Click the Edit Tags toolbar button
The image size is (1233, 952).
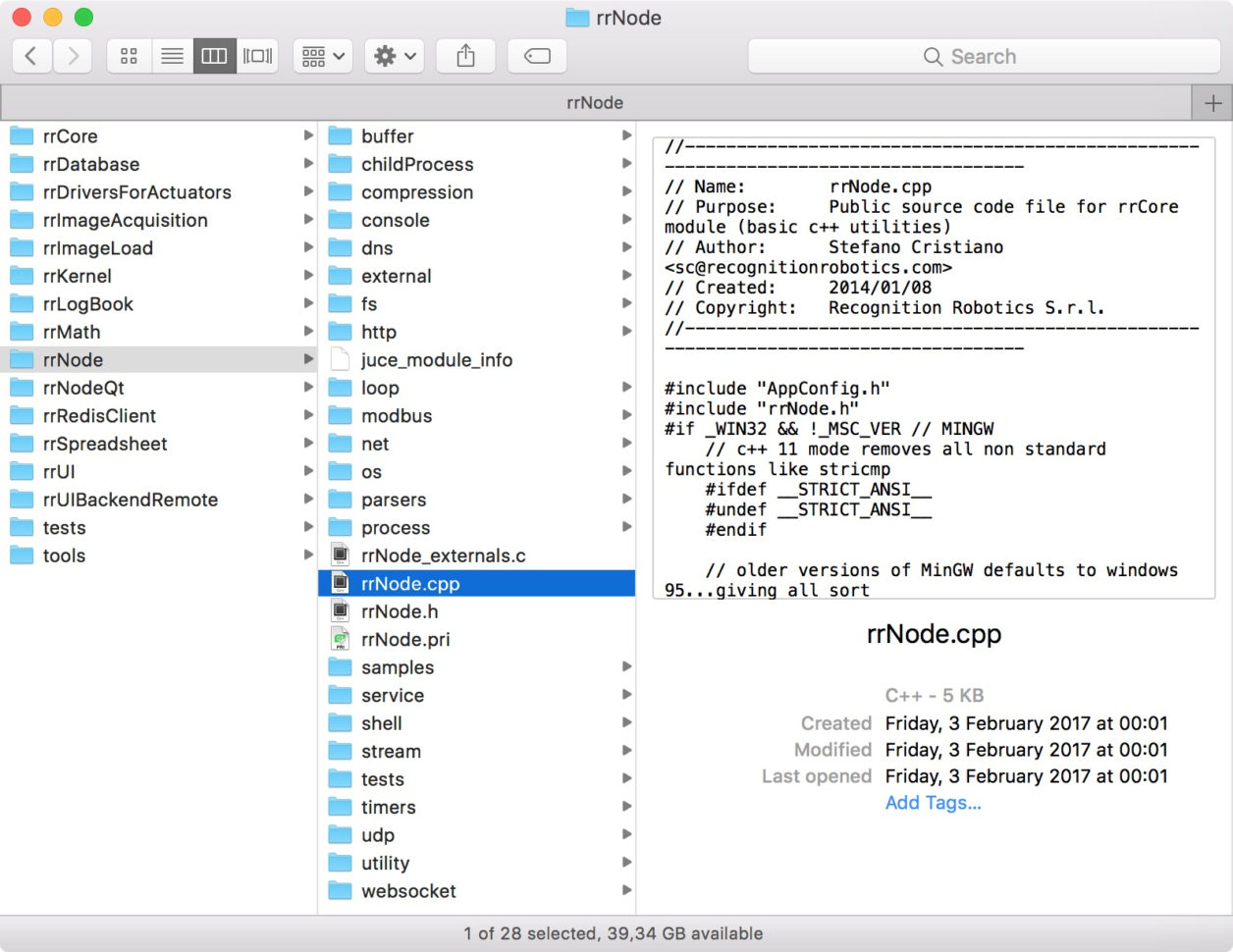[x=537, y=56]
